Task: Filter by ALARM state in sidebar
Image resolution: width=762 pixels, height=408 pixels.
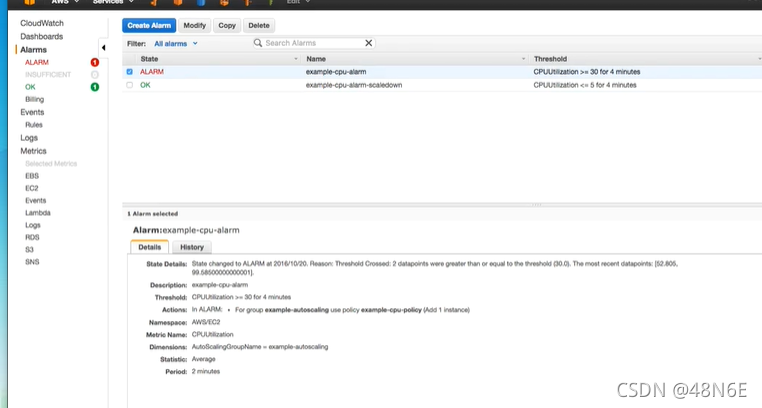Action: pos(37,62)
